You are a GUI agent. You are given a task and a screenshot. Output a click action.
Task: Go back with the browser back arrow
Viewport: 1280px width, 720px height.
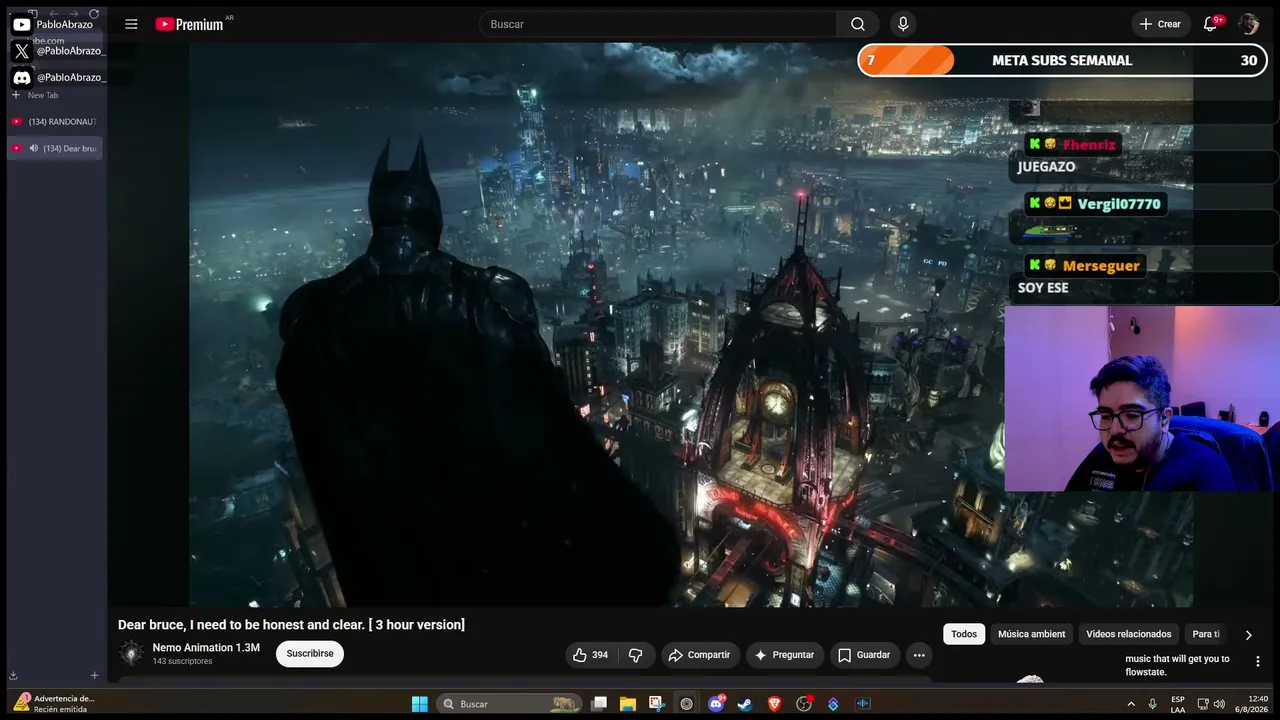tap(54, 14)
